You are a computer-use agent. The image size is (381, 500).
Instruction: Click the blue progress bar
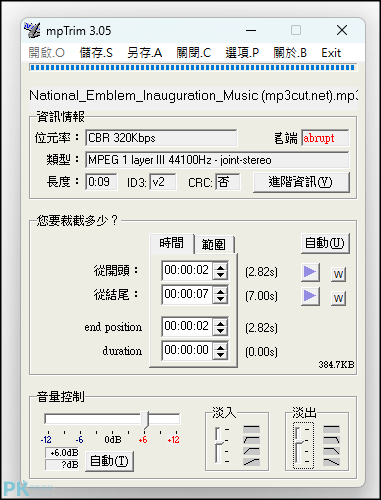tap(193, 68)
